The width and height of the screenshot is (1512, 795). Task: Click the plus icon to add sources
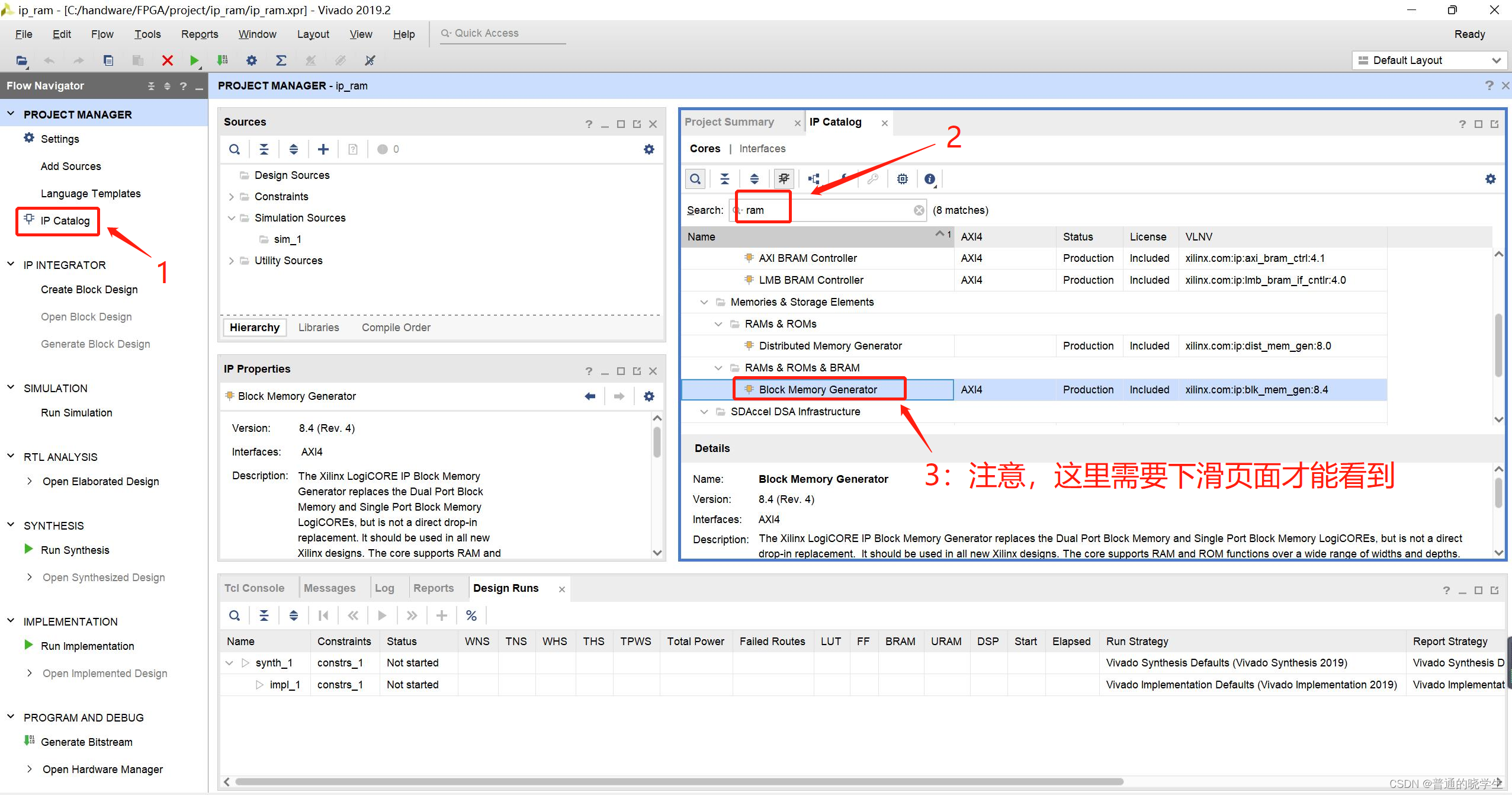tap(323, 149)
